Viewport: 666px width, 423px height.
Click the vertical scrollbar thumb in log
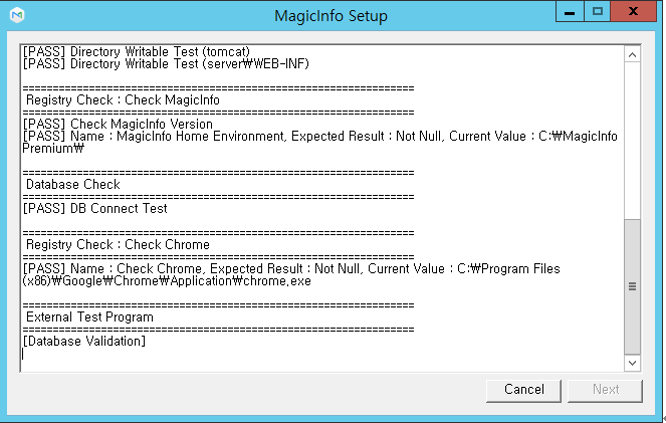point(631,285)
